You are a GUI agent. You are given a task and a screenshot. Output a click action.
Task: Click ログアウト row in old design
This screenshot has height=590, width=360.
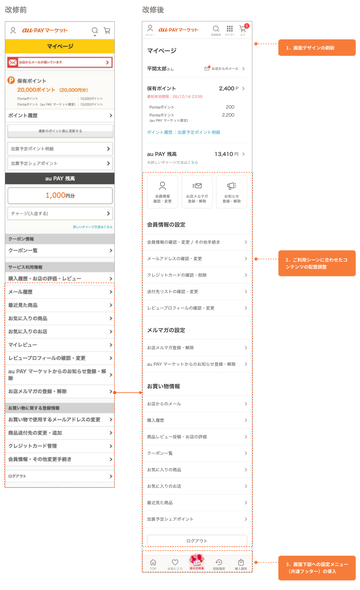pyautogui.click(x=60, y=476)
